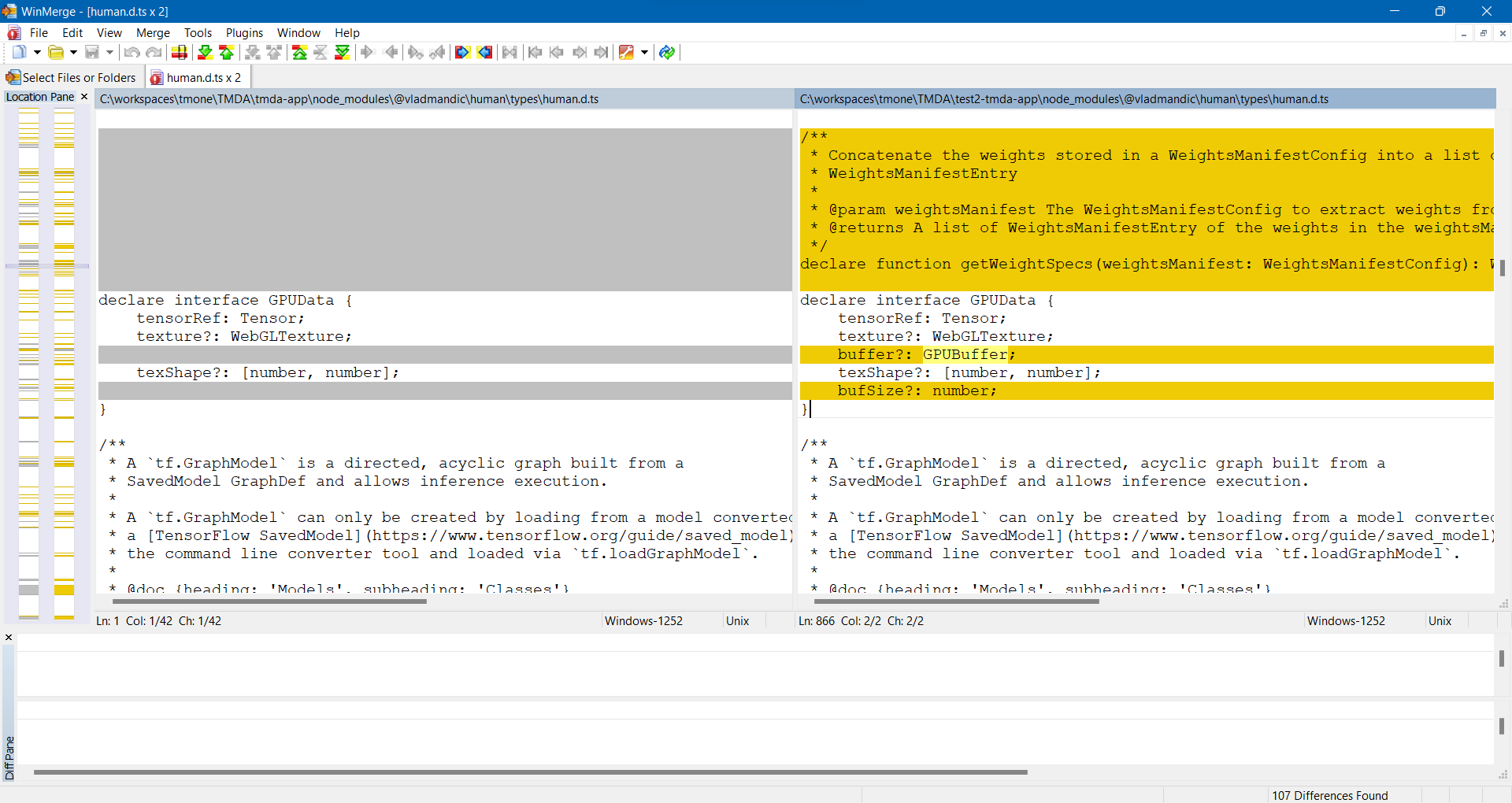Close the Location Pane
Screen dimensions: 1512x803
click(x=84, y=96)
